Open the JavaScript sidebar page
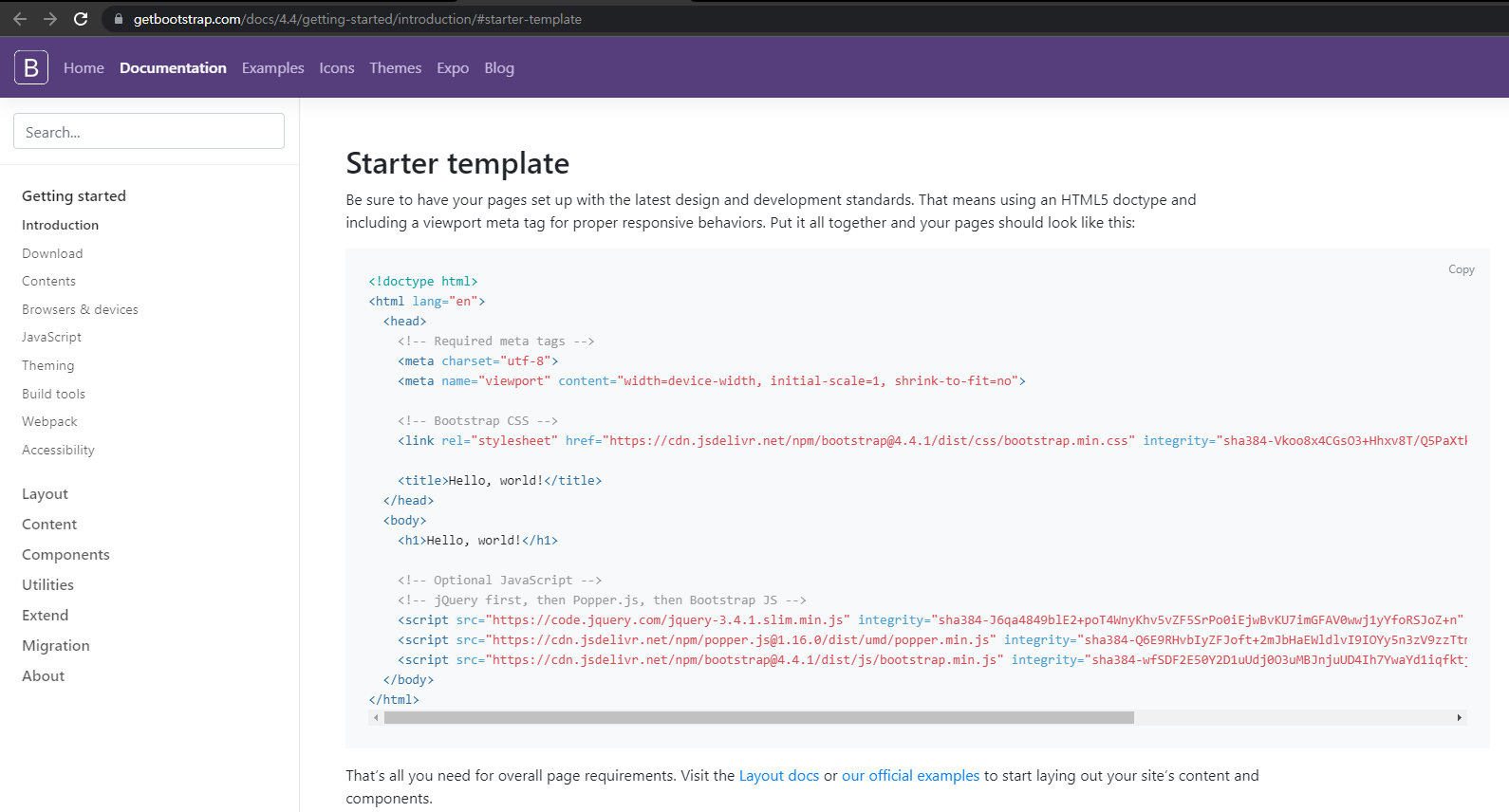The height and width of the screenshot is (812, 1509). tap(52, 337)
